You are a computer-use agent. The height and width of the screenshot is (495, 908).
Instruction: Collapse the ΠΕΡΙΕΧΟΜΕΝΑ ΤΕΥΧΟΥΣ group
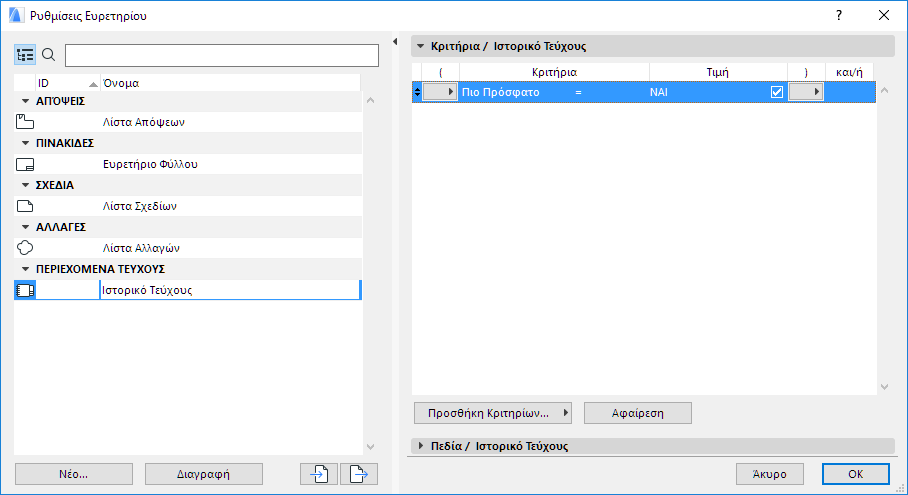(x=25, y=269)
